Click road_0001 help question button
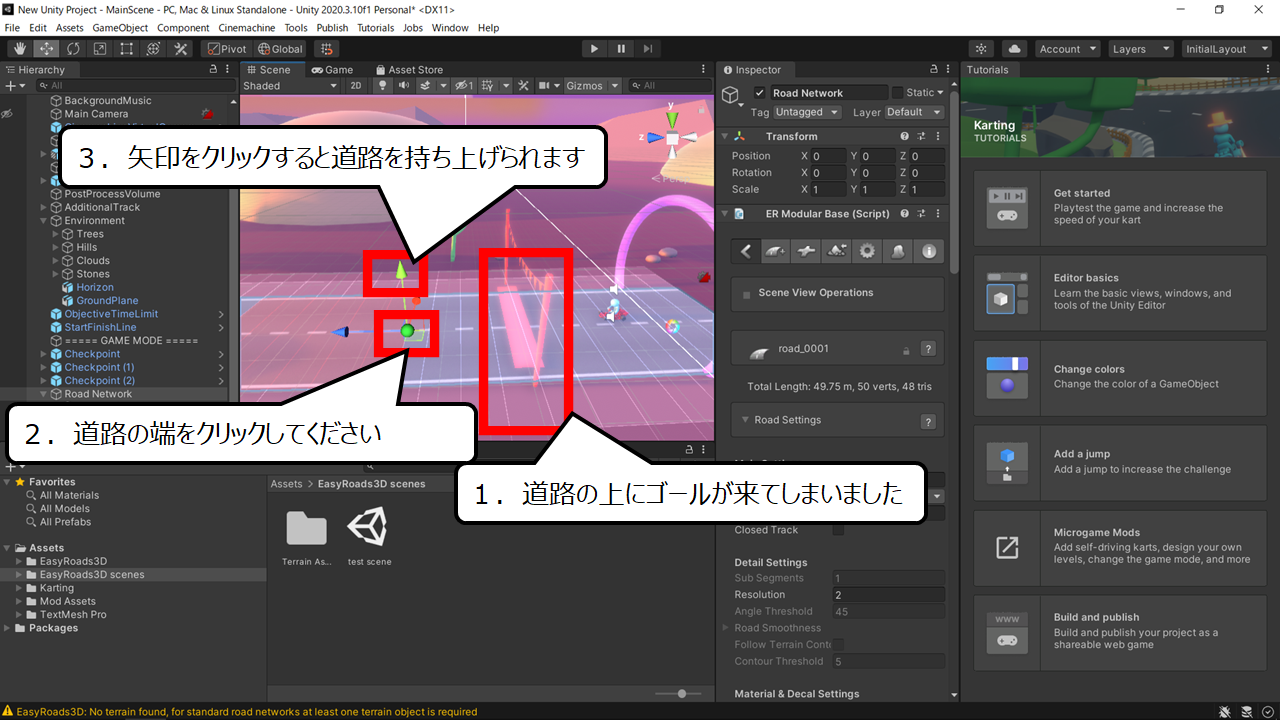Viewport: 1280px width, 720px height. click(928, 349)
